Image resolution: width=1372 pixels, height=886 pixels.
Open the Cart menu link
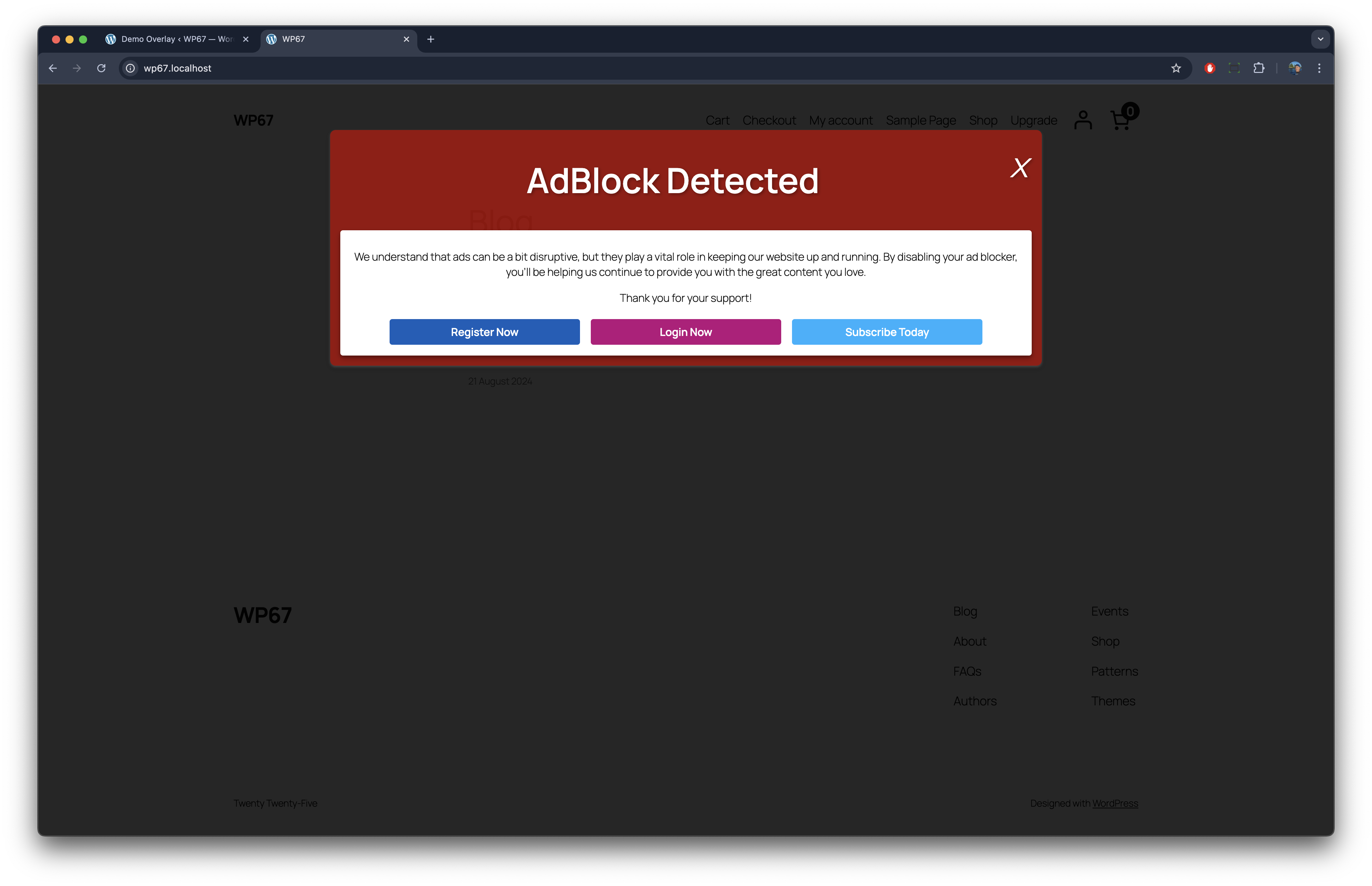point(717,120)
